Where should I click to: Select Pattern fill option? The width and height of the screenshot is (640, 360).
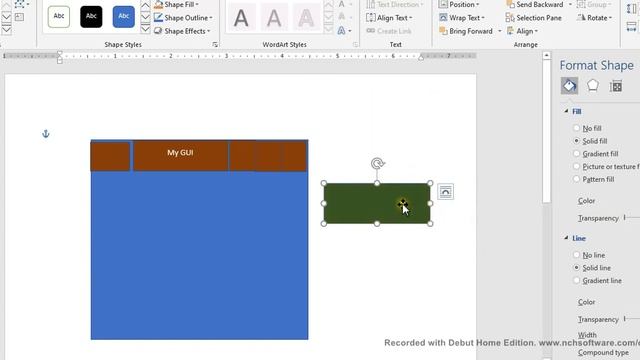[x=593, y=179]
